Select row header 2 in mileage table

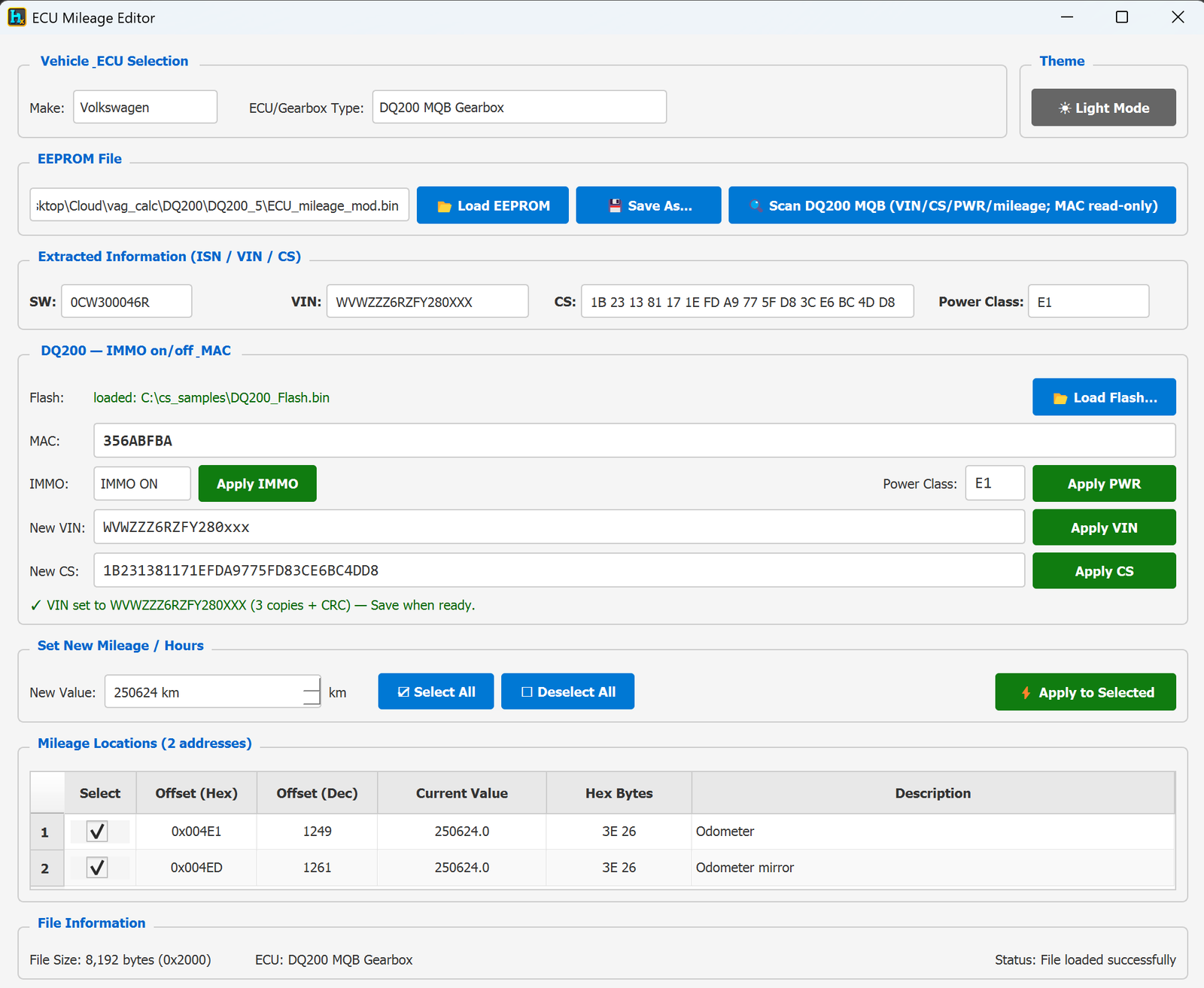tap(47, 868)
